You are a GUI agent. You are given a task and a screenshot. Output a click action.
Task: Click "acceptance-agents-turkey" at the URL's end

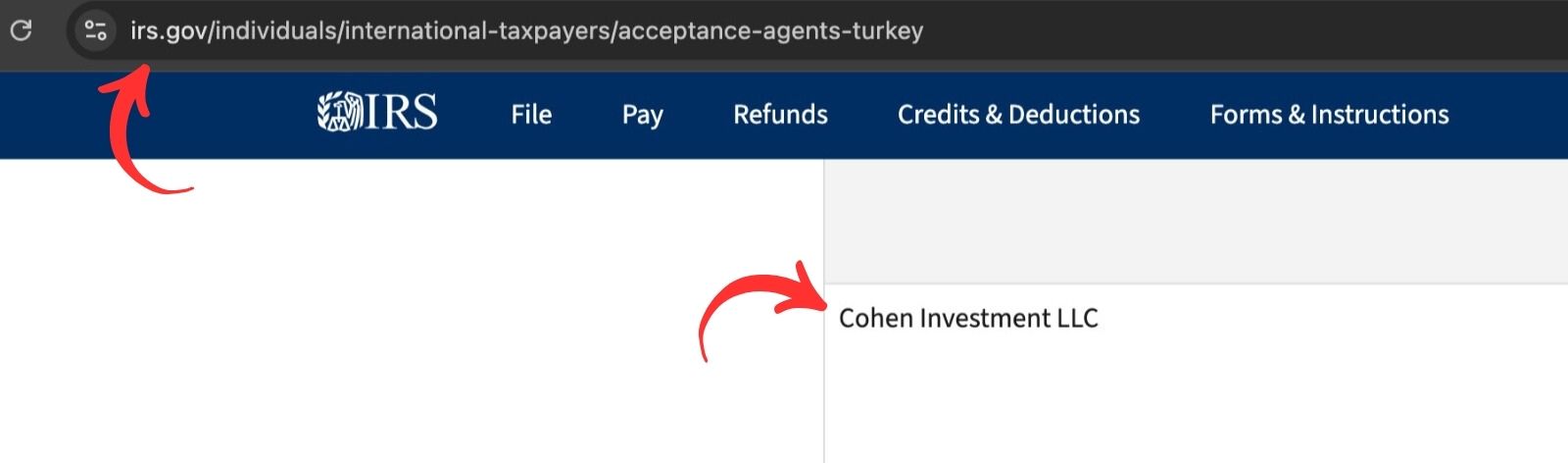click(770, 30)
